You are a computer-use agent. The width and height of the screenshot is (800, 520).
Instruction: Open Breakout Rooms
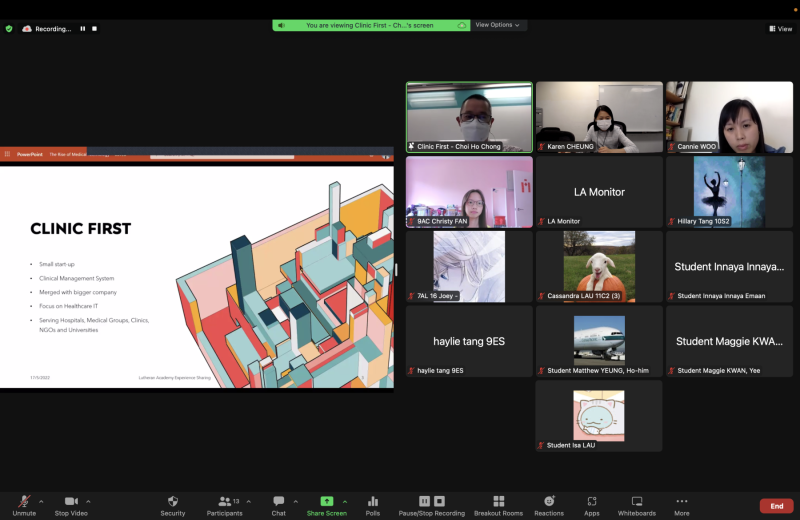[x=498, y=505]
